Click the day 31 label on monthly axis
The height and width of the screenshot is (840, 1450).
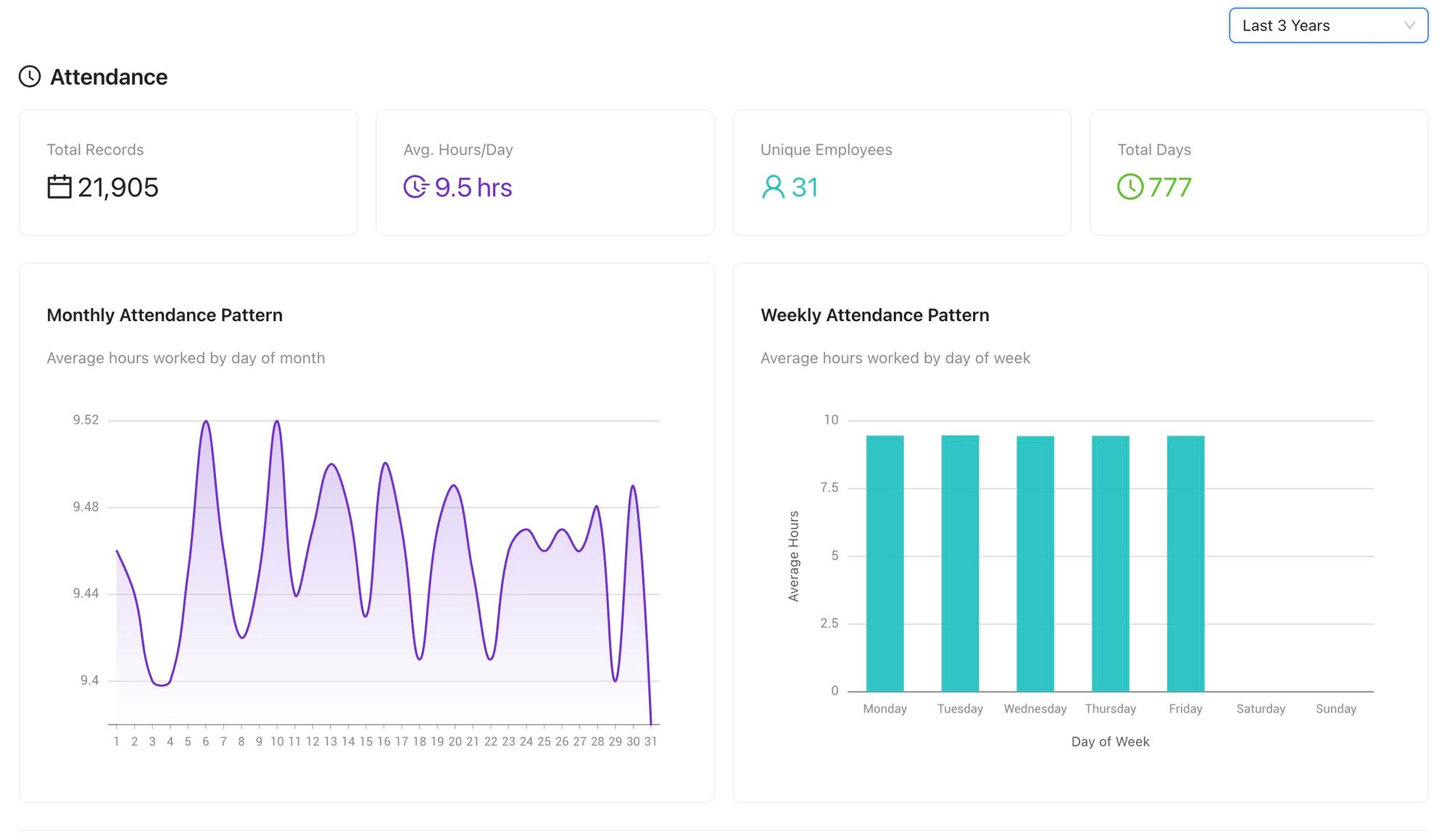pos(650,741)
